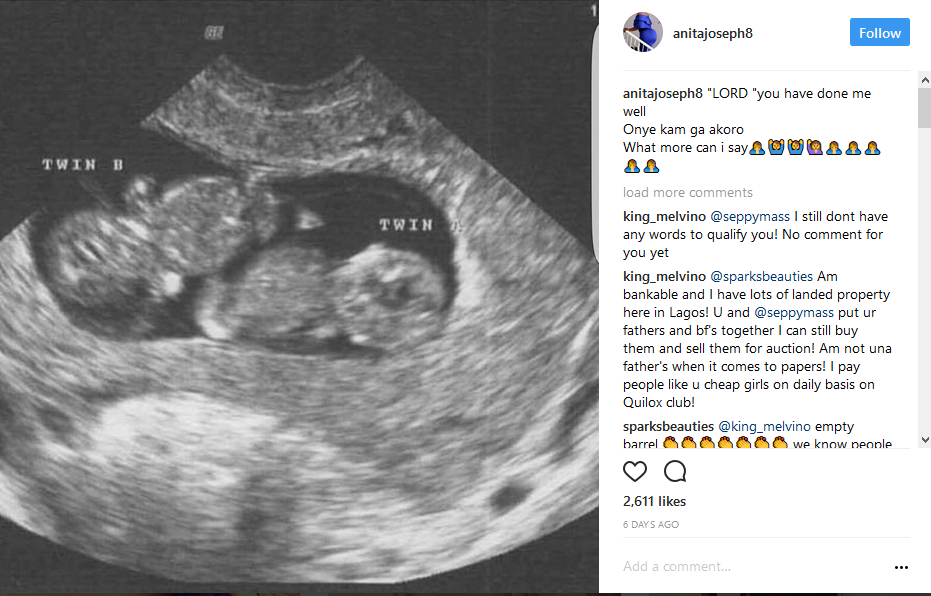
Task: Click the comments scrollbar down arrow
Action: click(924, 440)
